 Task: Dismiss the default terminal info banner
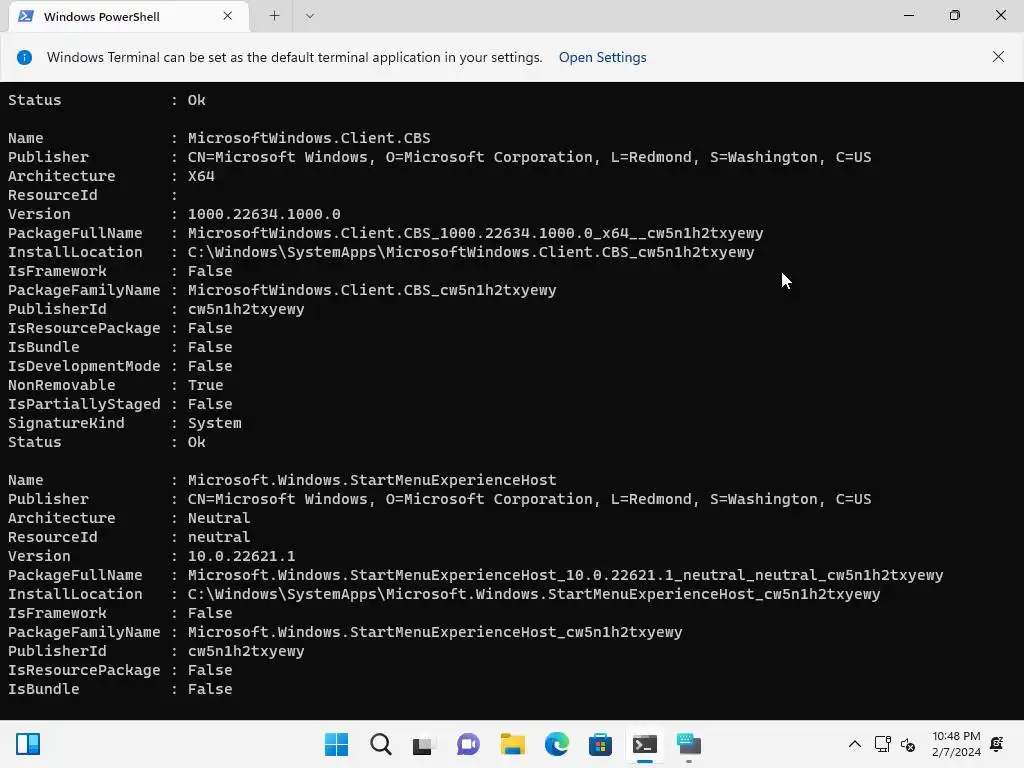point(998,57)
